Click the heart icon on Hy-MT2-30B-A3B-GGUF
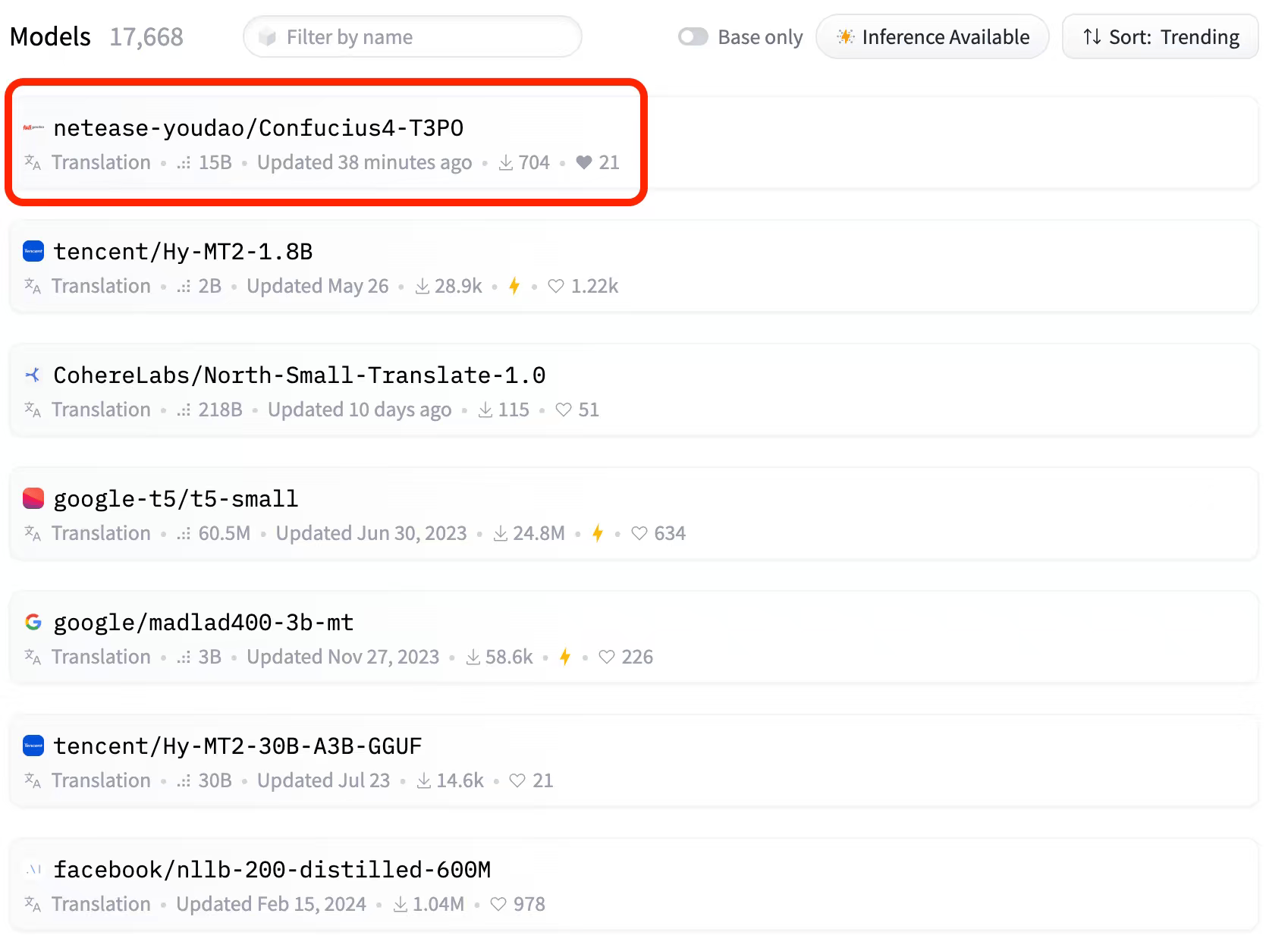Screen dimensions: 1288x948 click(x=517, y=780)
